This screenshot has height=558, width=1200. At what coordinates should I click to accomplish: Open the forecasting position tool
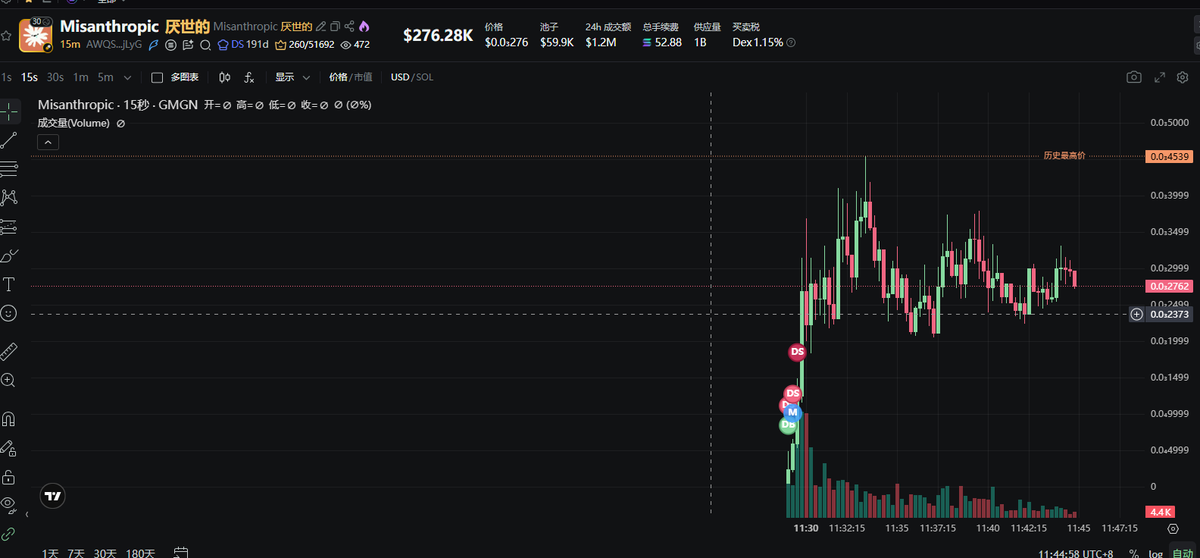click(9, 226)
